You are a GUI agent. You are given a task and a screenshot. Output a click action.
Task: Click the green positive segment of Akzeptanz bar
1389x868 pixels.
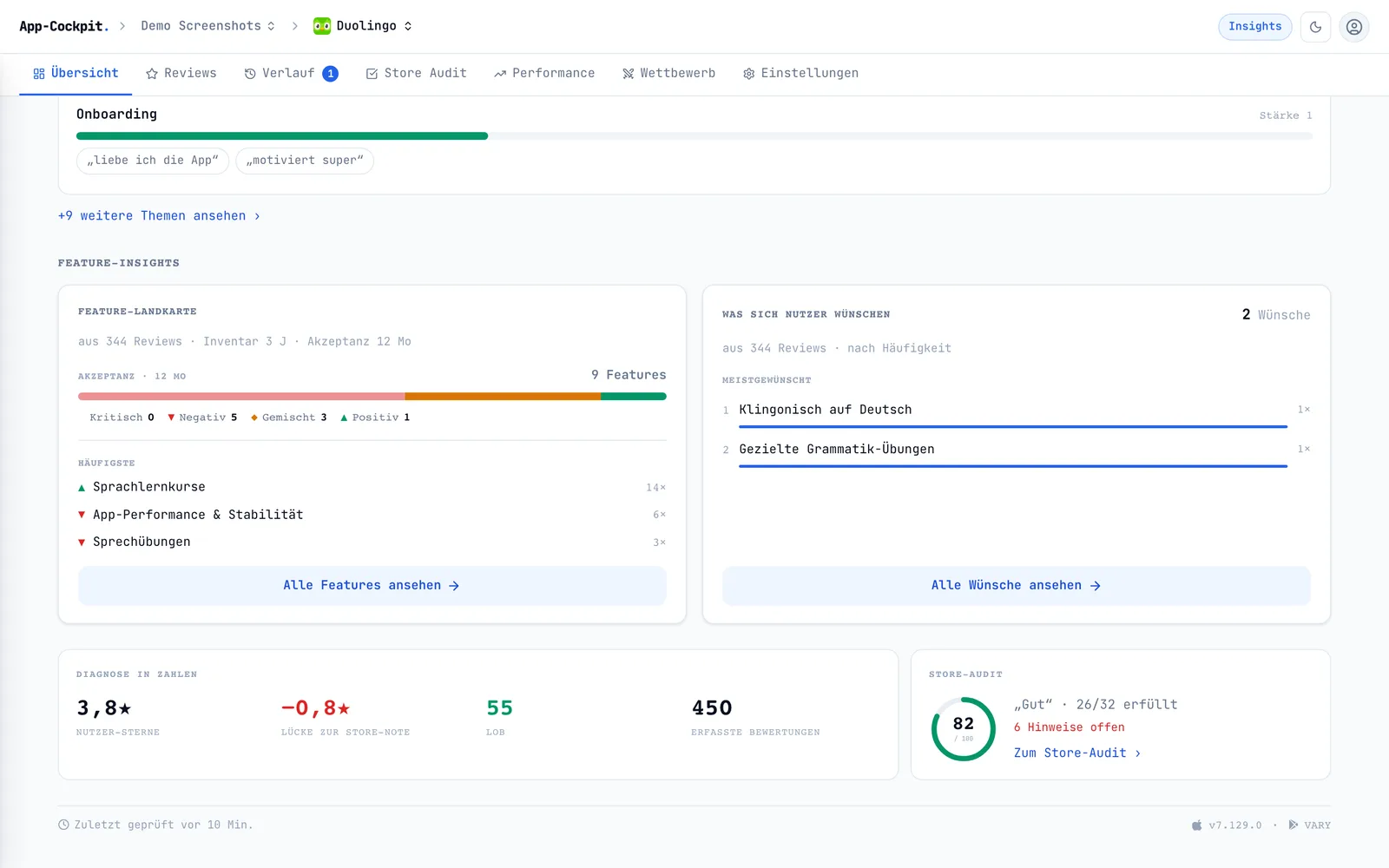tap(634, 397)
